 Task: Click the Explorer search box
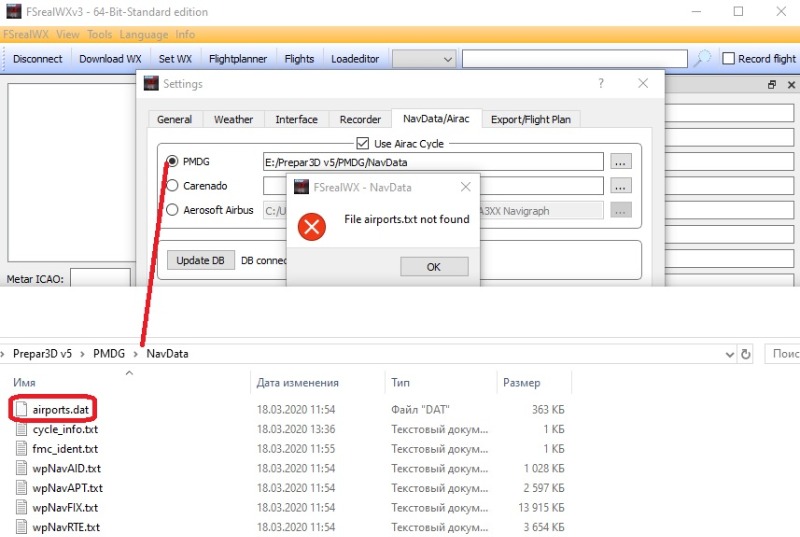coord(782,353)
